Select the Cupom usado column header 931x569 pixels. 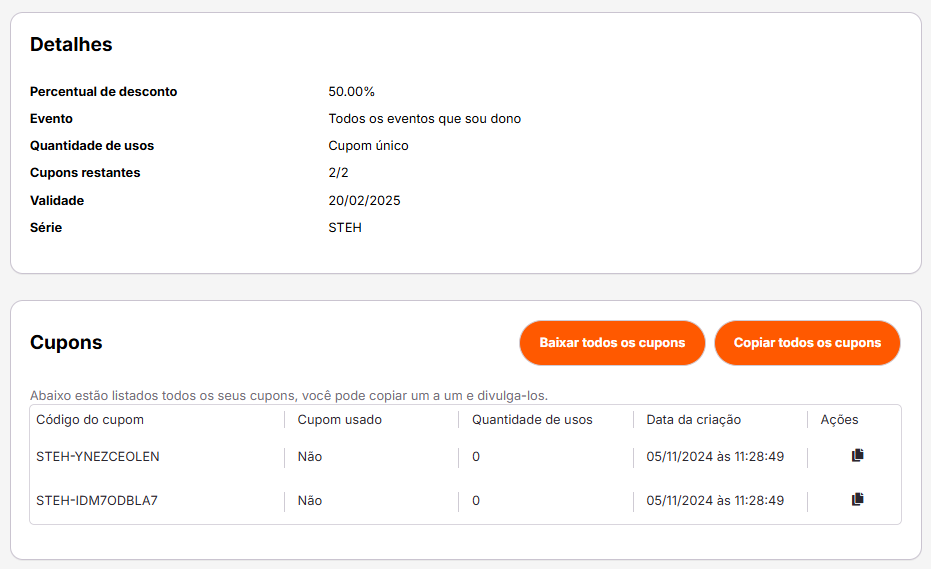pos(340,420)
